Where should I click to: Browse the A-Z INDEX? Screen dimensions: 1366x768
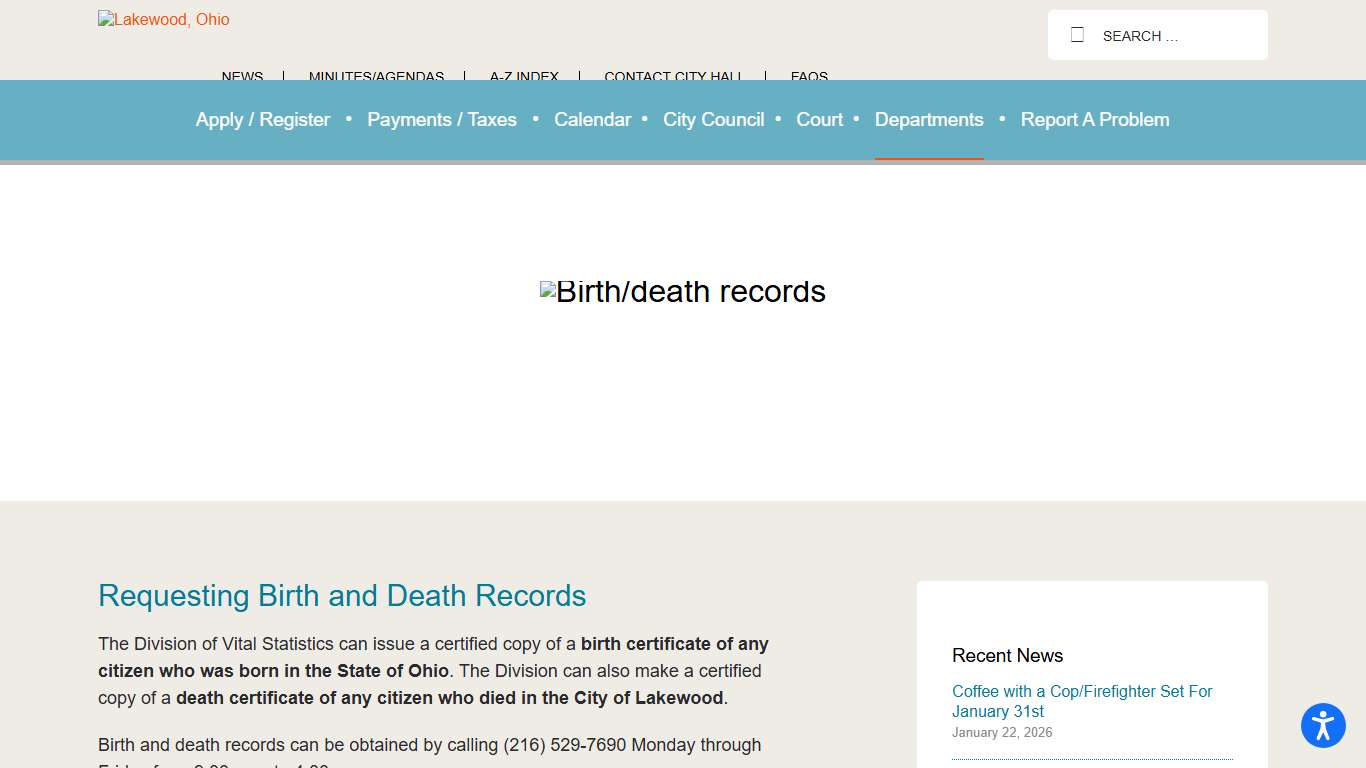523,77
